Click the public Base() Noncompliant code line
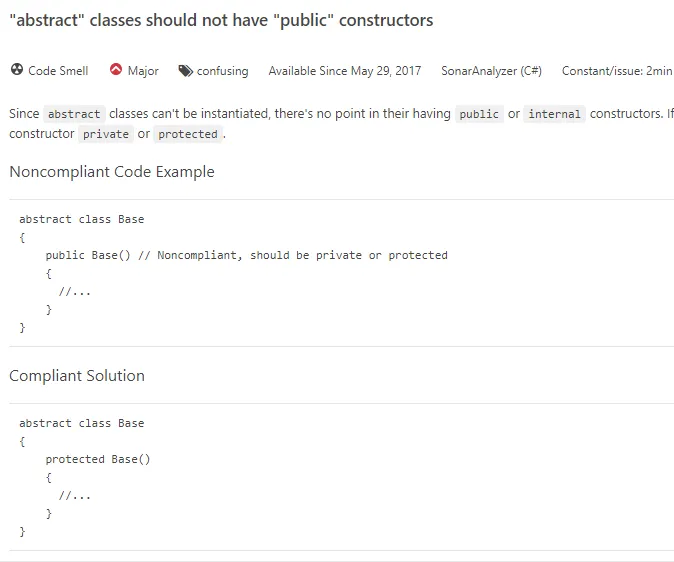 coord(246,255)
